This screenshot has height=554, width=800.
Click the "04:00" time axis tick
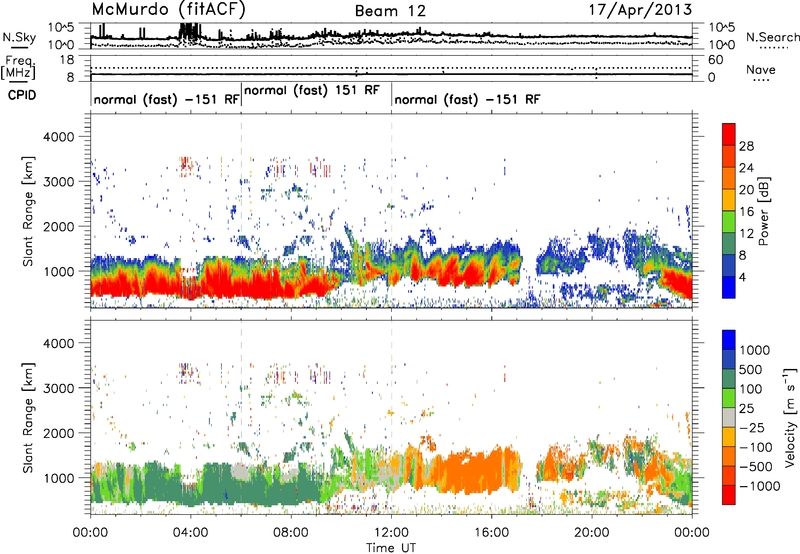pos(190,533)
